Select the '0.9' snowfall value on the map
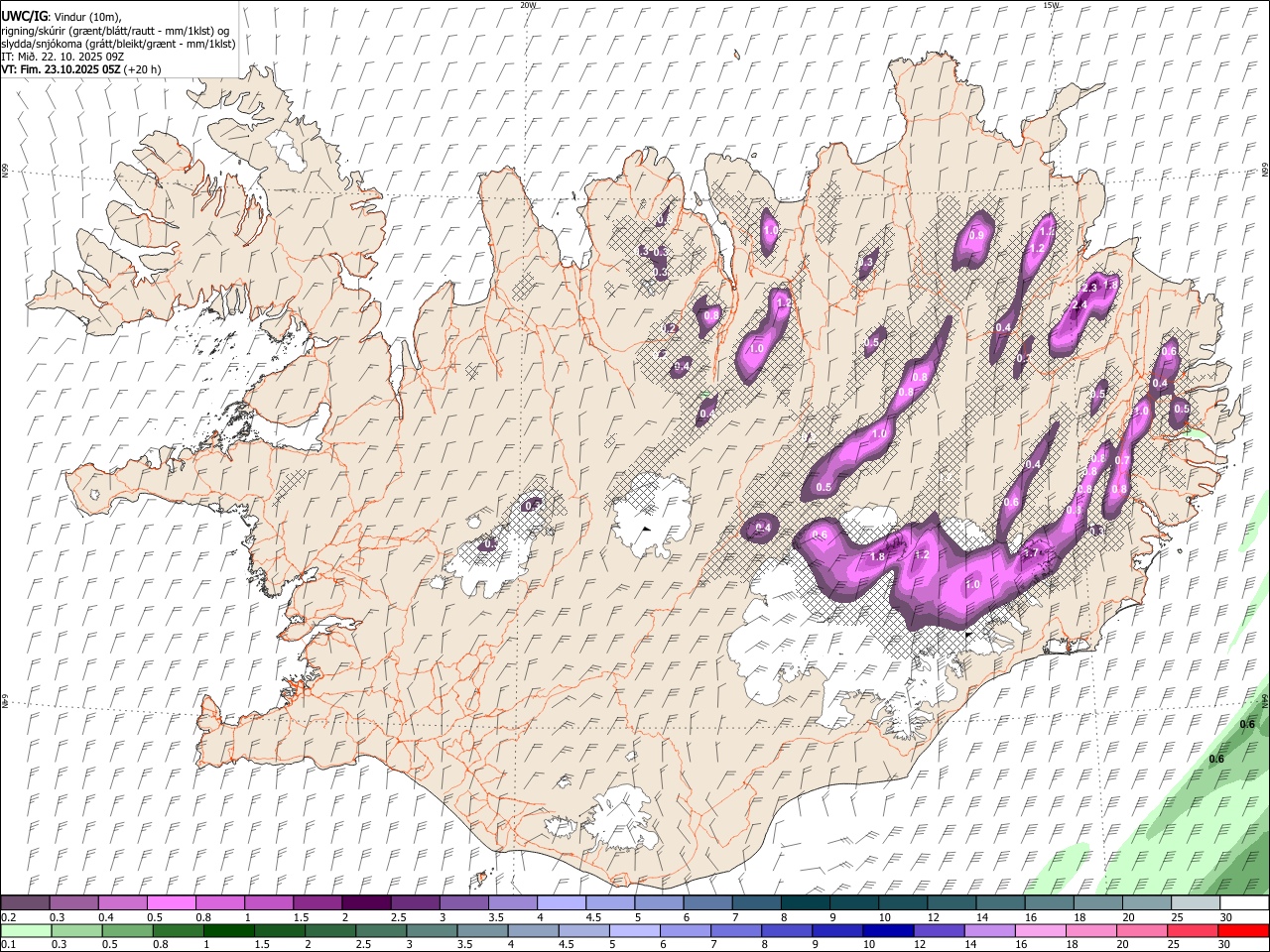 (976, 236)
